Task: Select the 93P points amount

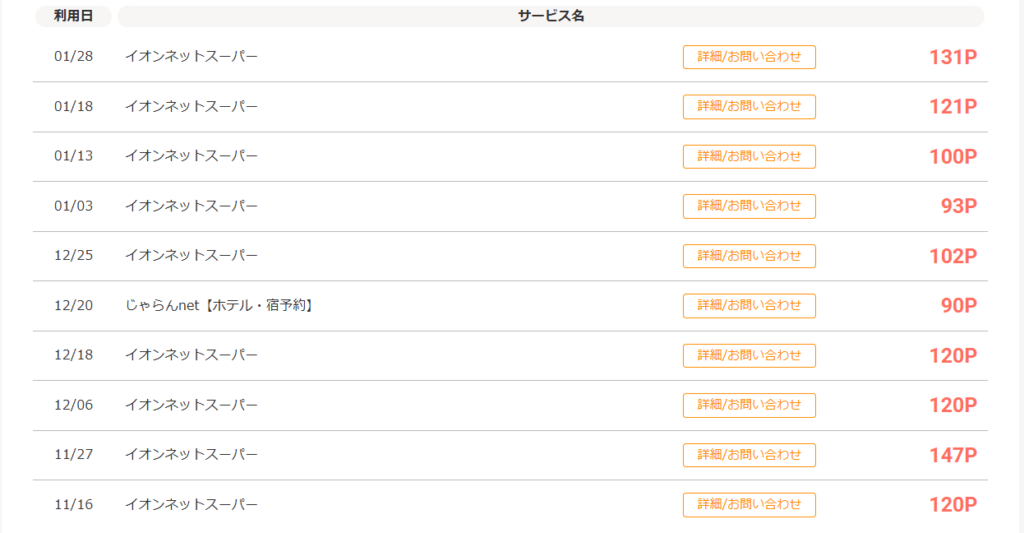Action: (x=958, y=207)
